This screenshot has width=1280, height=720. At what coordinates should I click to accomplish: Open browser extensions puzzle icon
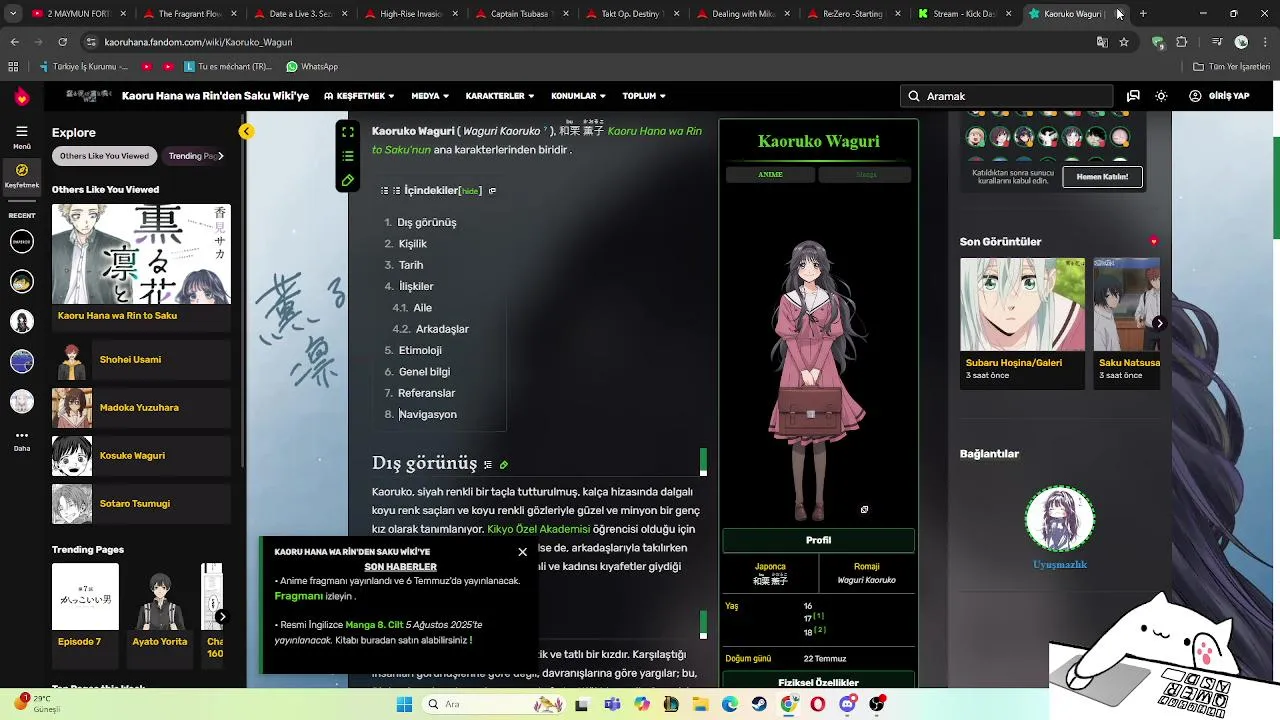[x=1182, y=42]
